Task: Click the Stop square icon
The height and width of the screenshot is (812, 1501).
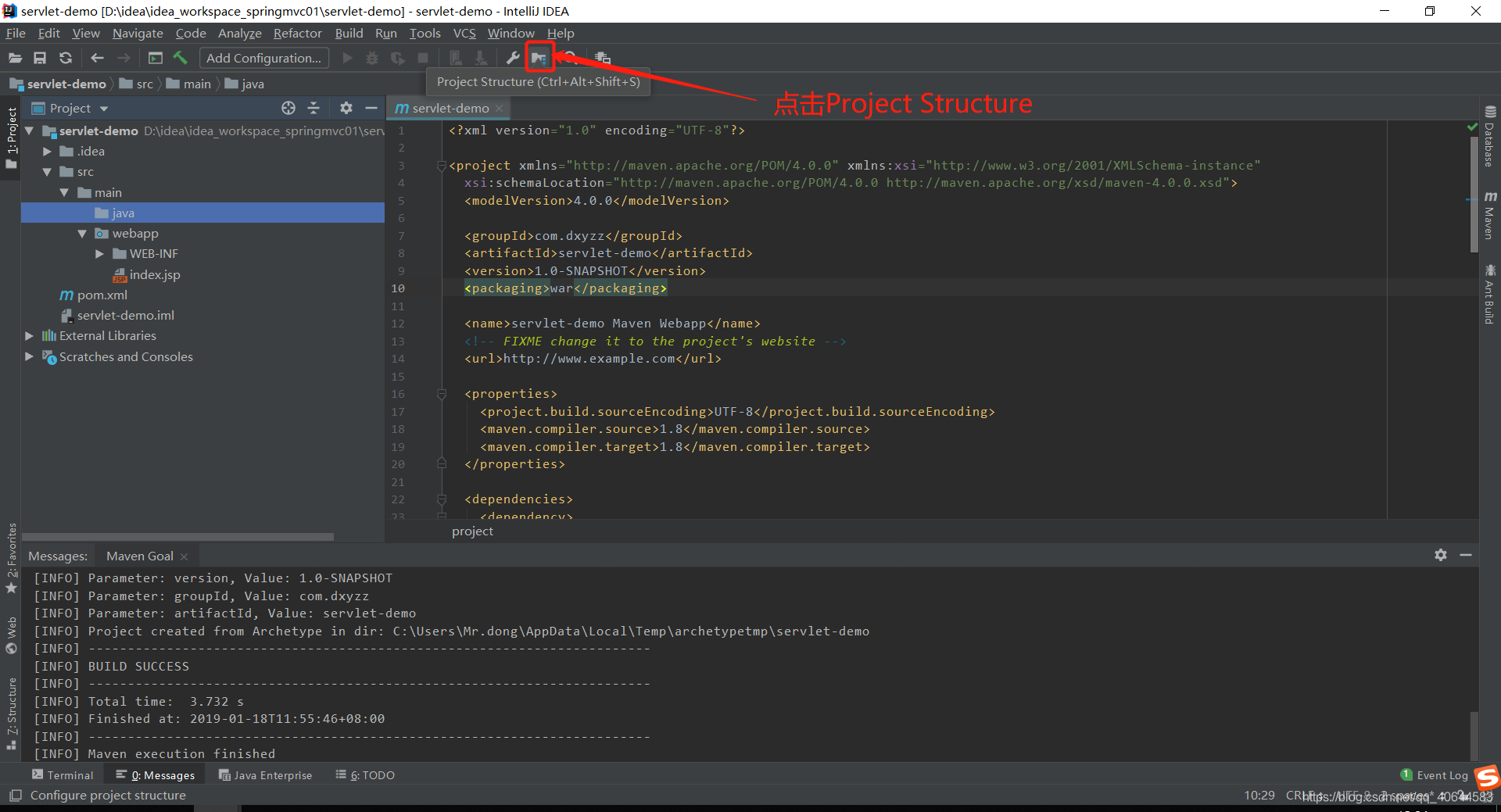Action: click(423, 58)
